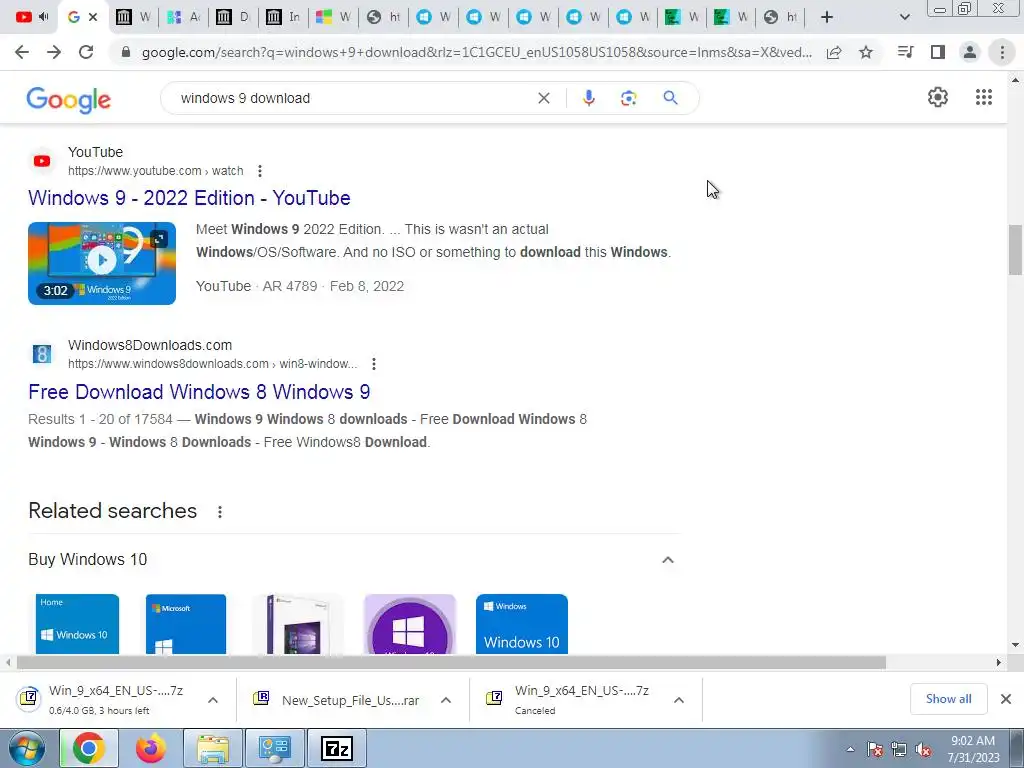This screenshot has height=768, width=1024.
Task: Open the new tab plus button
Action: click(827, 17)
